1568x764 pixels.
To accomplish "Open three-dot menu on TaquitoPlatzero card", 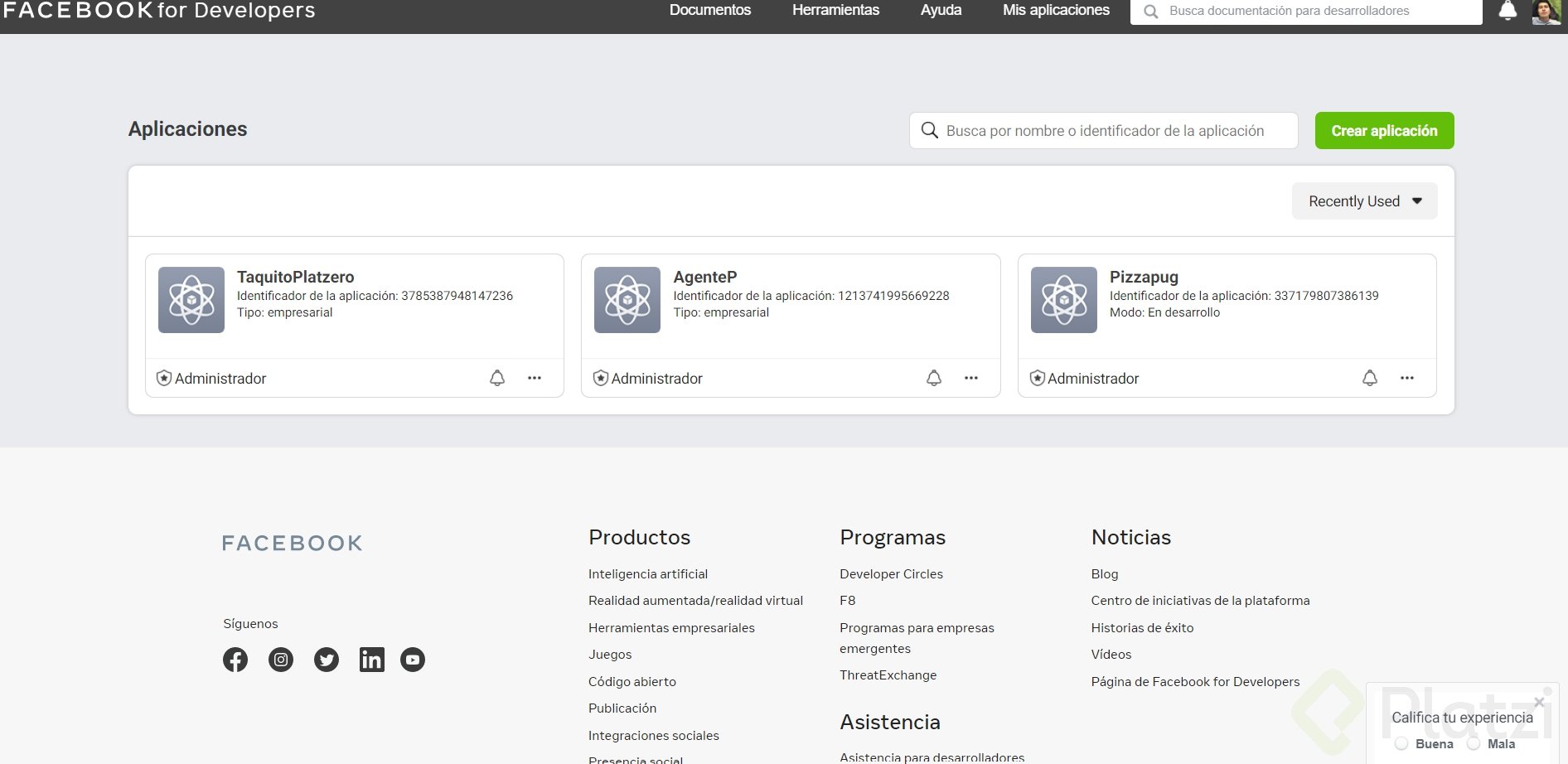I will tap(535, 378).
